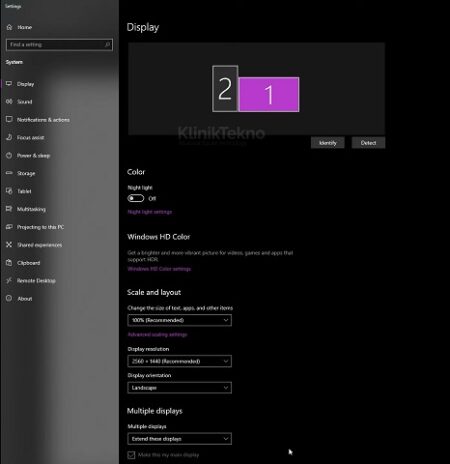
Task: Click the Tablet icon
Action: click(9, 191)
